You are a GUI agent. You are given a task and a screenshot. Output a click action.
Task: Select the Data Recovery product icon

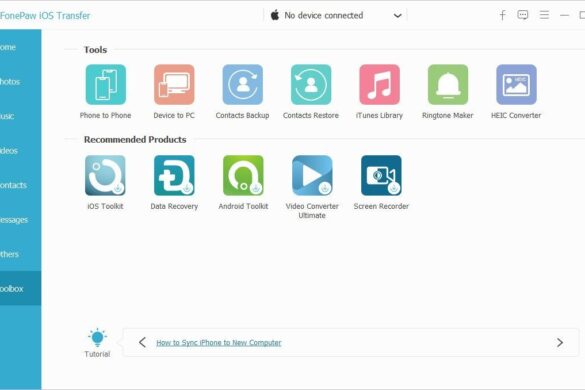point(174,175)
